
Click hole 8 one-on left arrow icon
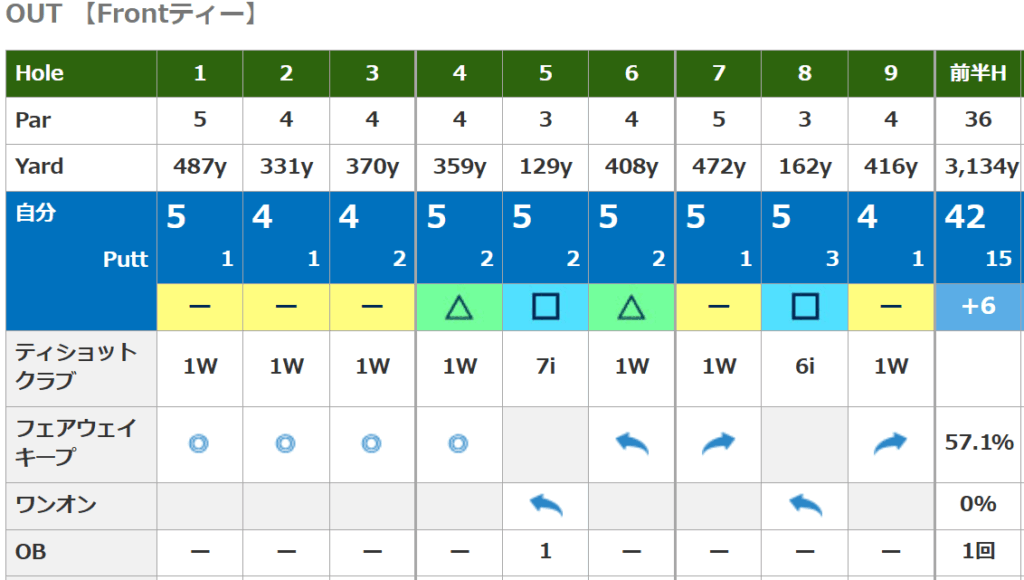click(805, 505)
